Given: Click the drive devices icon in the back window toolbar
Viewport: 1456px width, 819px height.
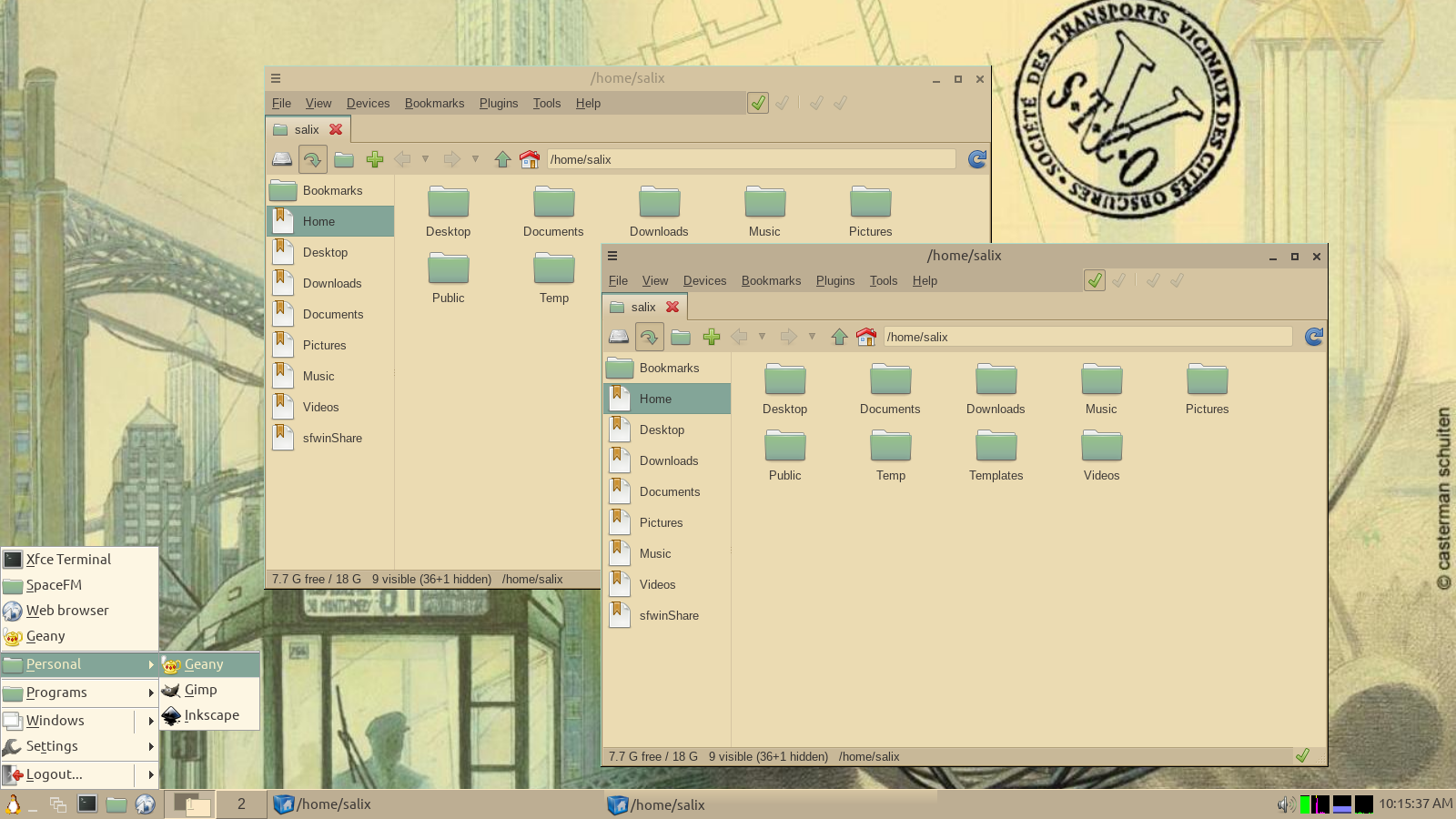Looking at the screenshot, I should pos(282,159).
